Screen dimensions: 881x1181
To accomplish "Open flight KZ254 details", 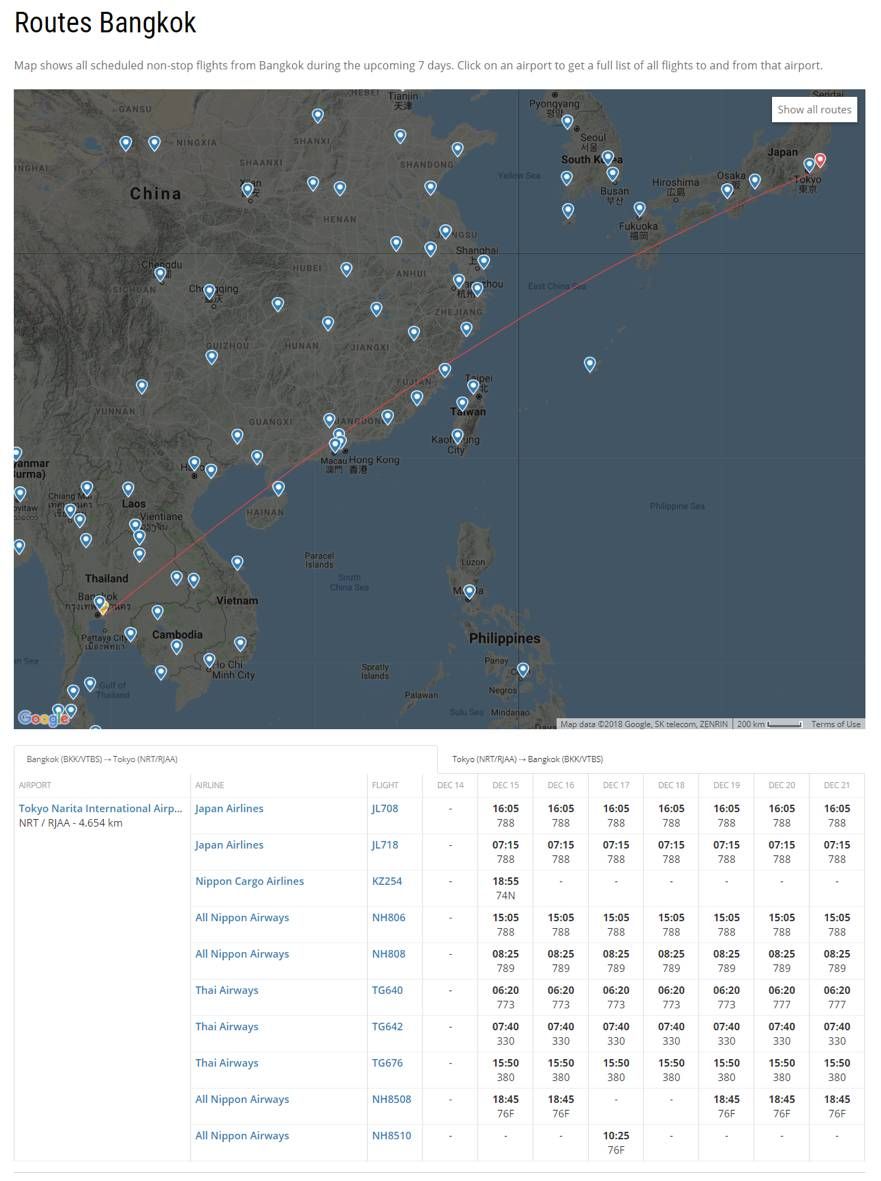I will point(387,880).
